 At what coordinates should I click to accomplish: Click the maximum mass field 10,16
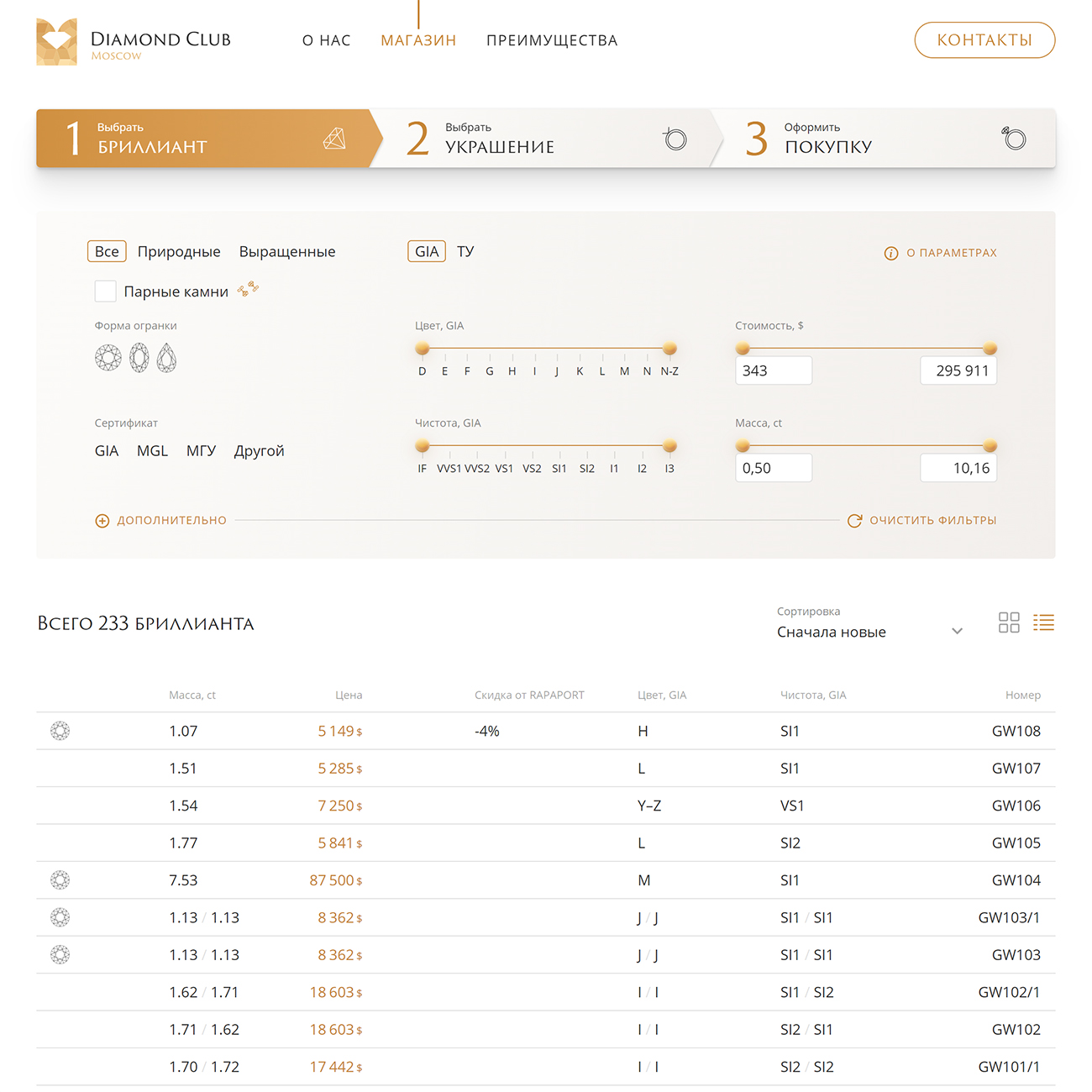click(x=958, y=468)
